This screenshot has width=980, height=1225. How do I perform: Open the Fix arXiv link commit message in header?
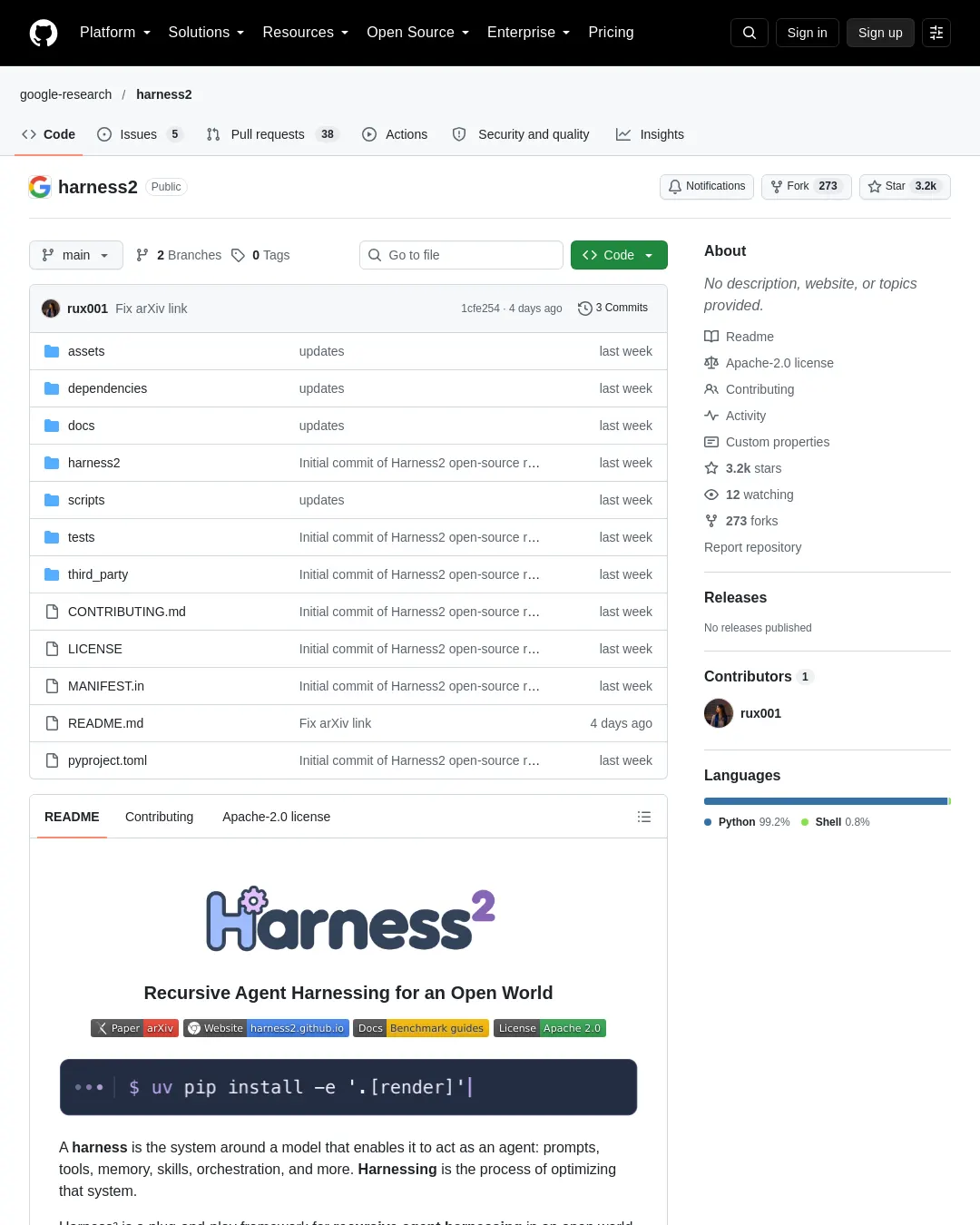[x=152, y=309]
